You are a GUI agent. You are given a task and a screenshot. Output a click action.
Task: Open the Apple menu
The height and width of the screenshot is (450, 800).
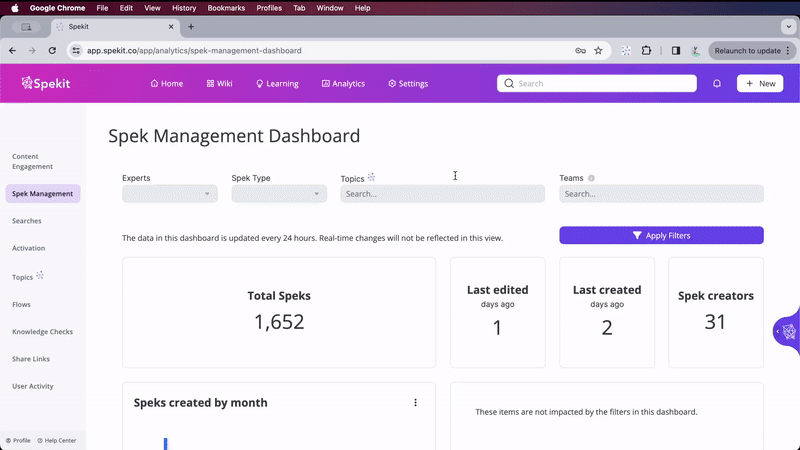click(x=15, y=8)
